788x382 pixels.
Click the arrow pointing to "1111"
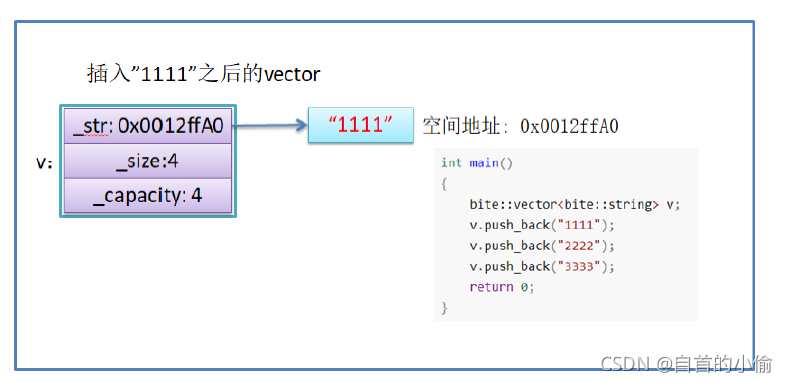click(x=270, y=126)
